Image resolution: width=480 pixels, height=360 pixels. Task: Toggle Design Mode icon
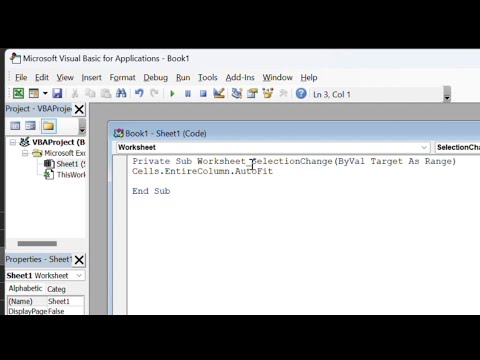pyautogui.click(x=219, y=93)
